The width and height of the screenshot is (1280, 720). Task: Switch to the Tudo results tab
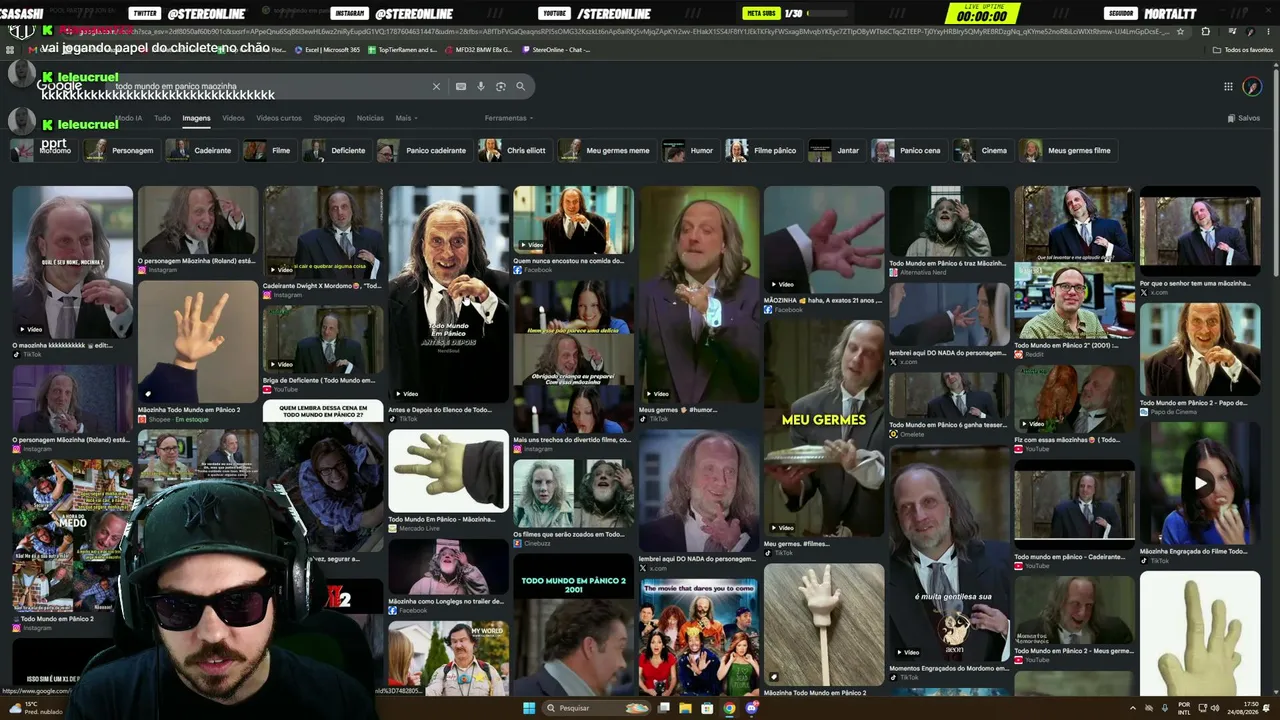(x=162, y=118)
